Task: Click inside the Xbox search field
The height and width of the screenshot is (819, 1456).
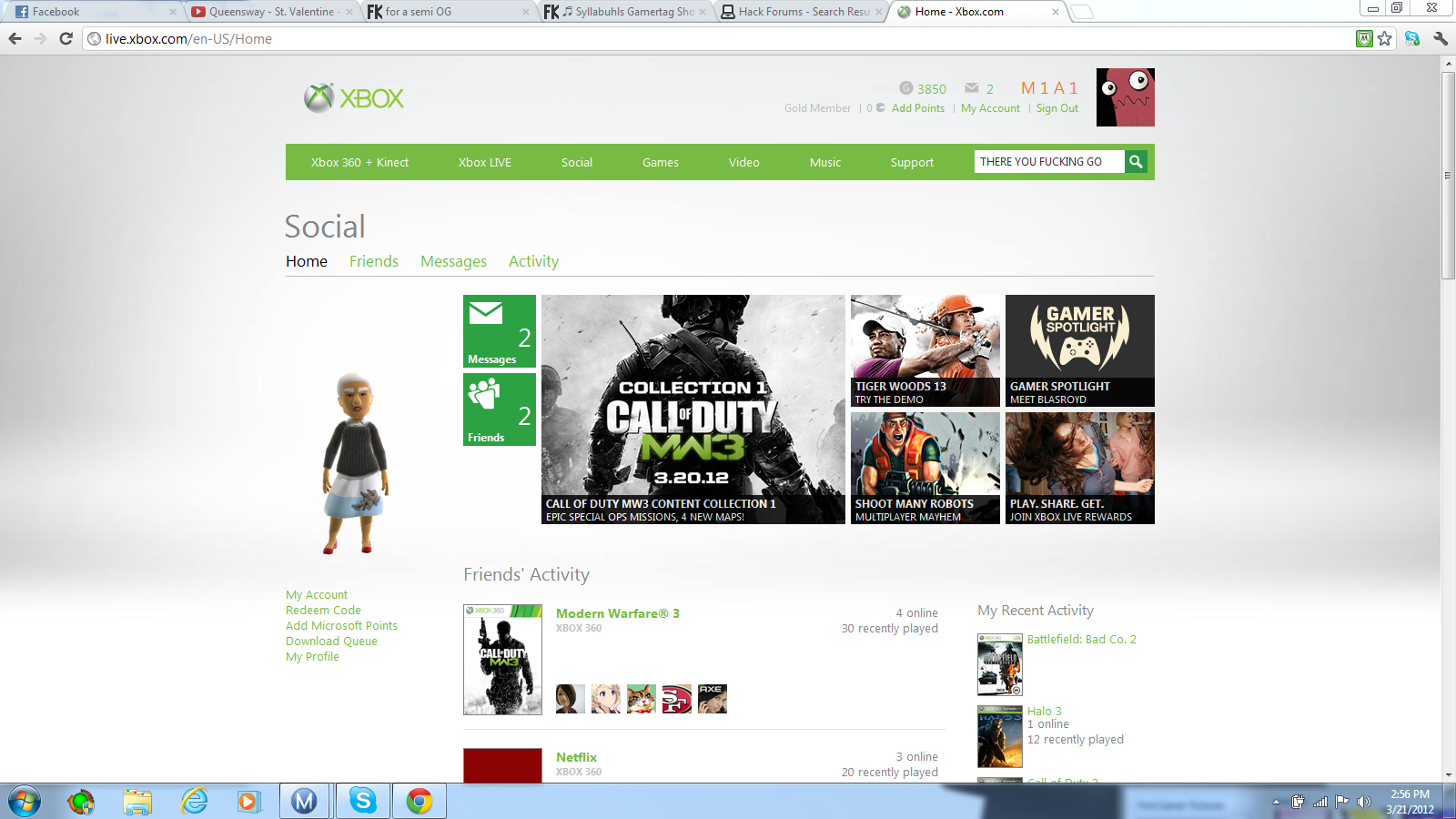Action: (x=1048, y=162)
